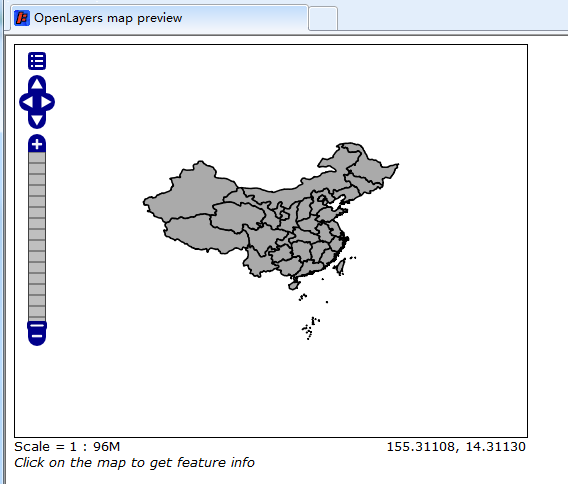Click the OpenLayers favicon in the tab
This screenshot has height=484, width=568.
point(21,18)
